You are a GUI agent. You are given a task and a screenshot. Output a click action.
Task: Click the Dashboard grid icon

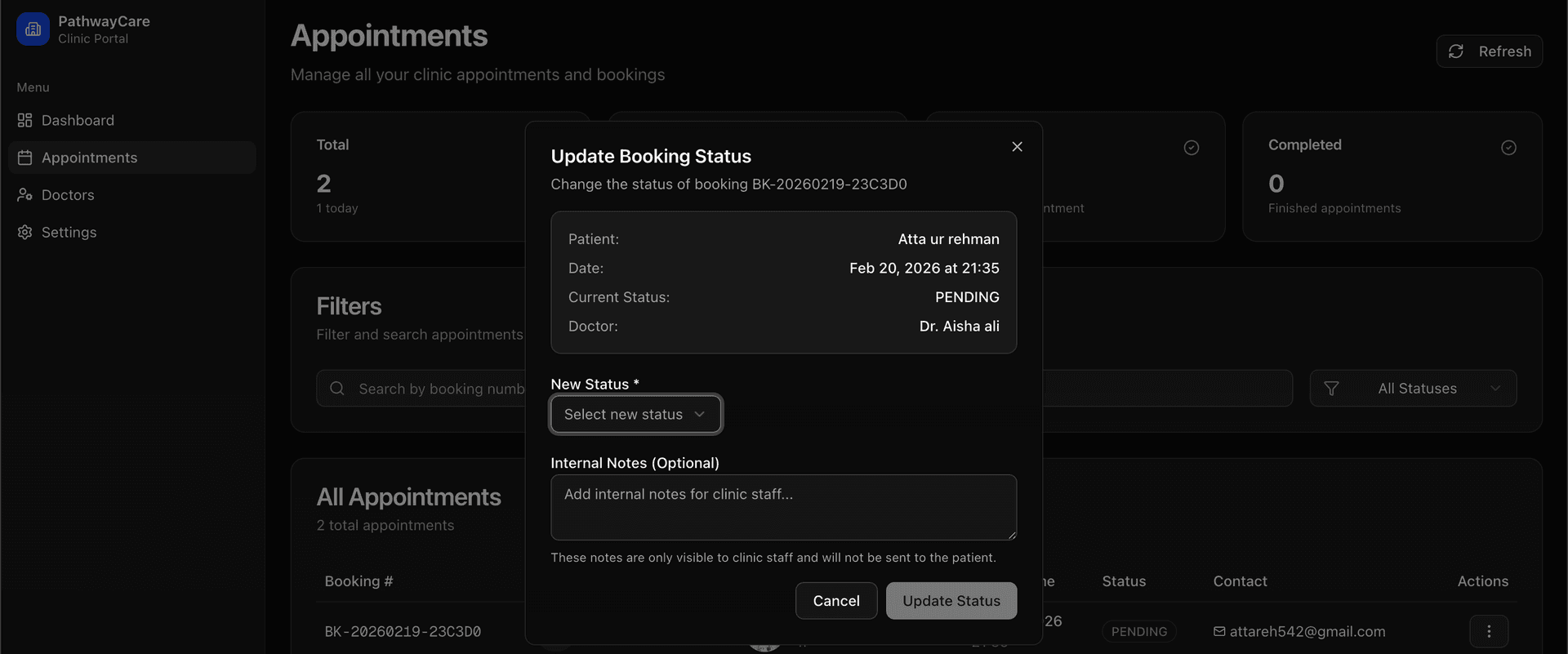tap(24, 120)
